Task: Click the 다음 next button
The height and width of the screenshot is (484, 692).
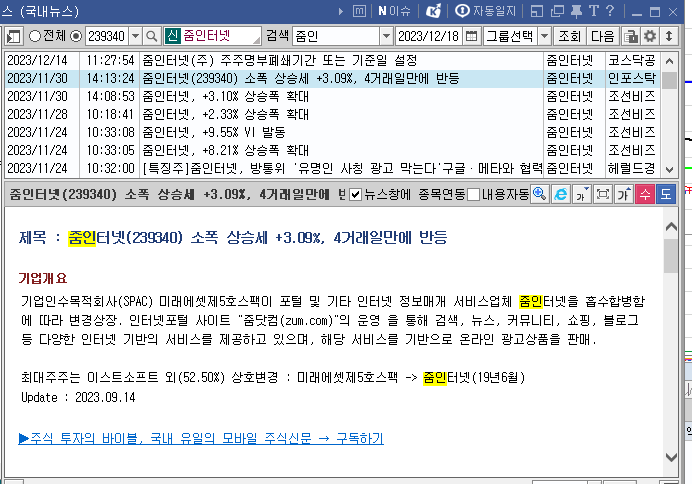Action: [x=602, y=36]
